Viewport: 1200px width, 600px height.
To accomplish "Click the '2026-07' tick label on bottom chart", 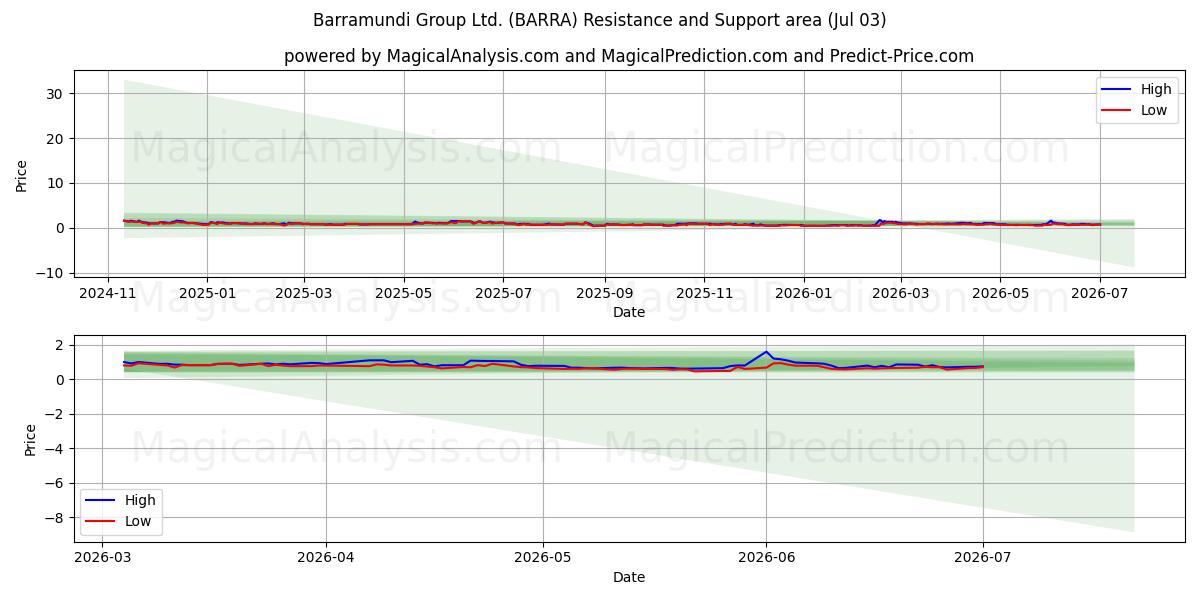I will click(983, 558).
